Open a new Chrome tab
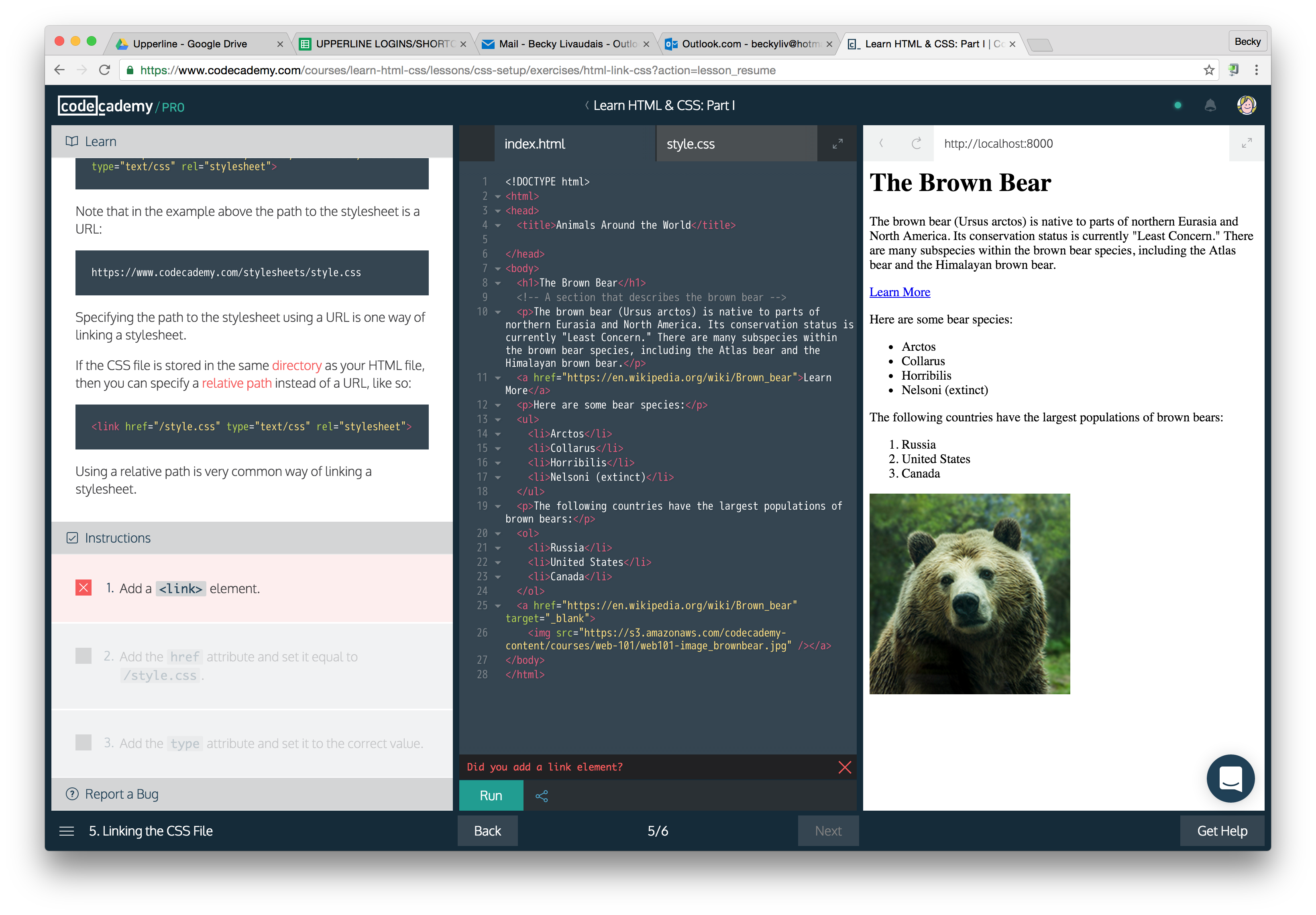Screen dimensions: 1316x915 tap(1039, 45)
